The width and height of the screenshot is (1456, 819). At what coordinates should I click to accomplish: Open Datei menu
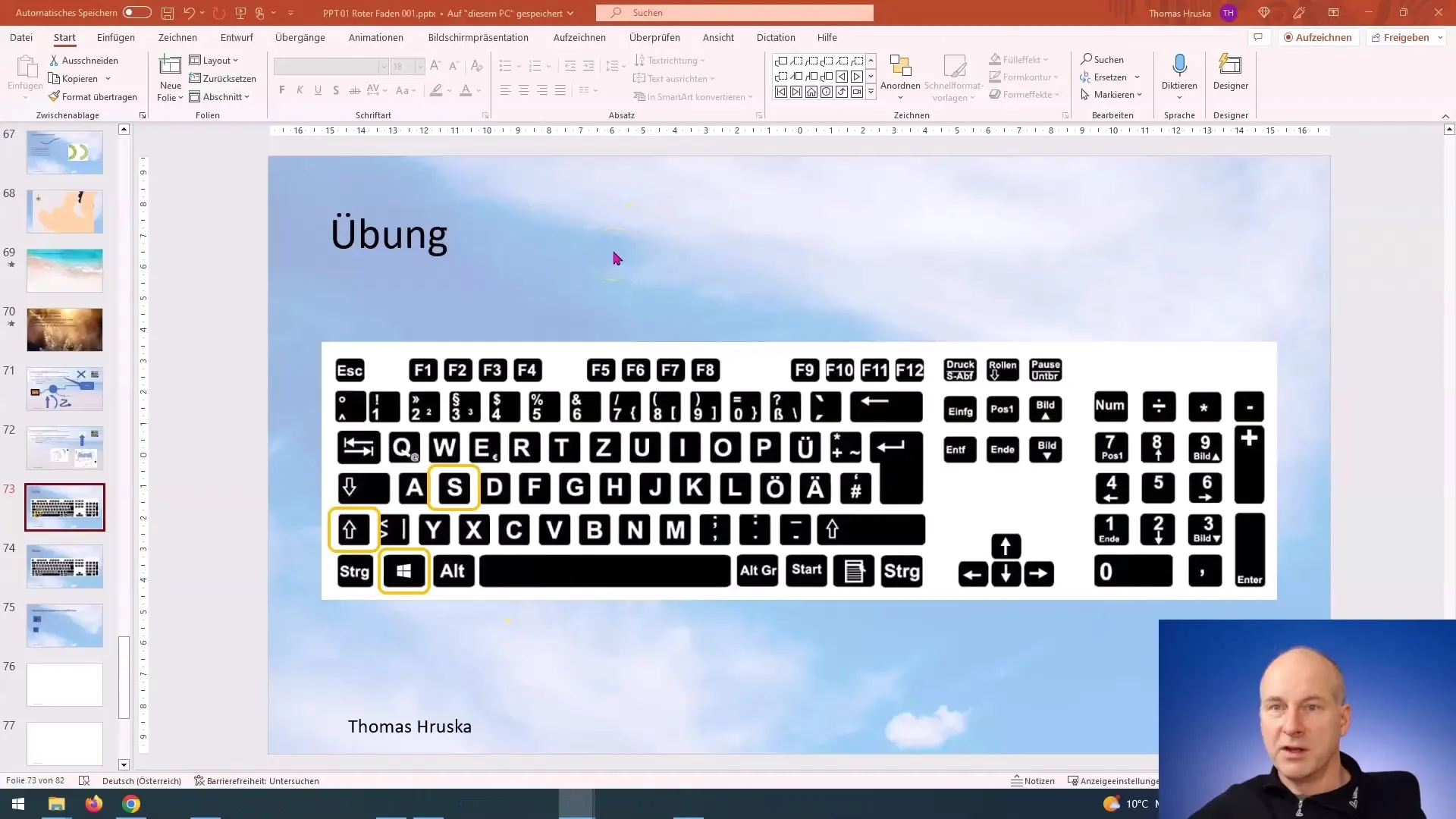(21, 37)
